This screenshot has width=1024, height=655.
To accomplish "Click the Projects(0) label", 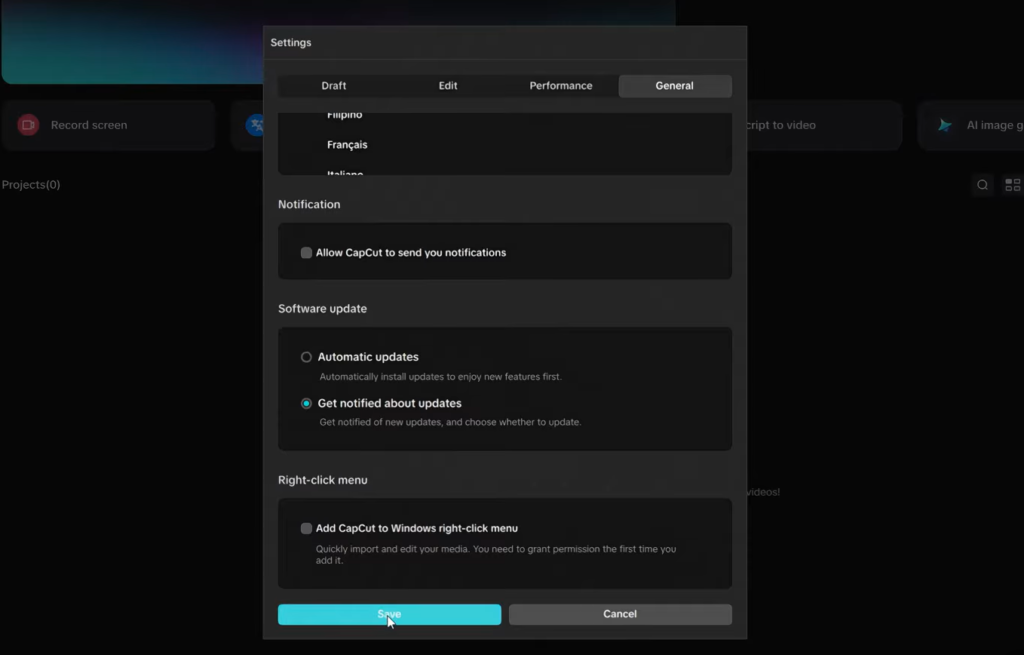I will pos(31,185).
